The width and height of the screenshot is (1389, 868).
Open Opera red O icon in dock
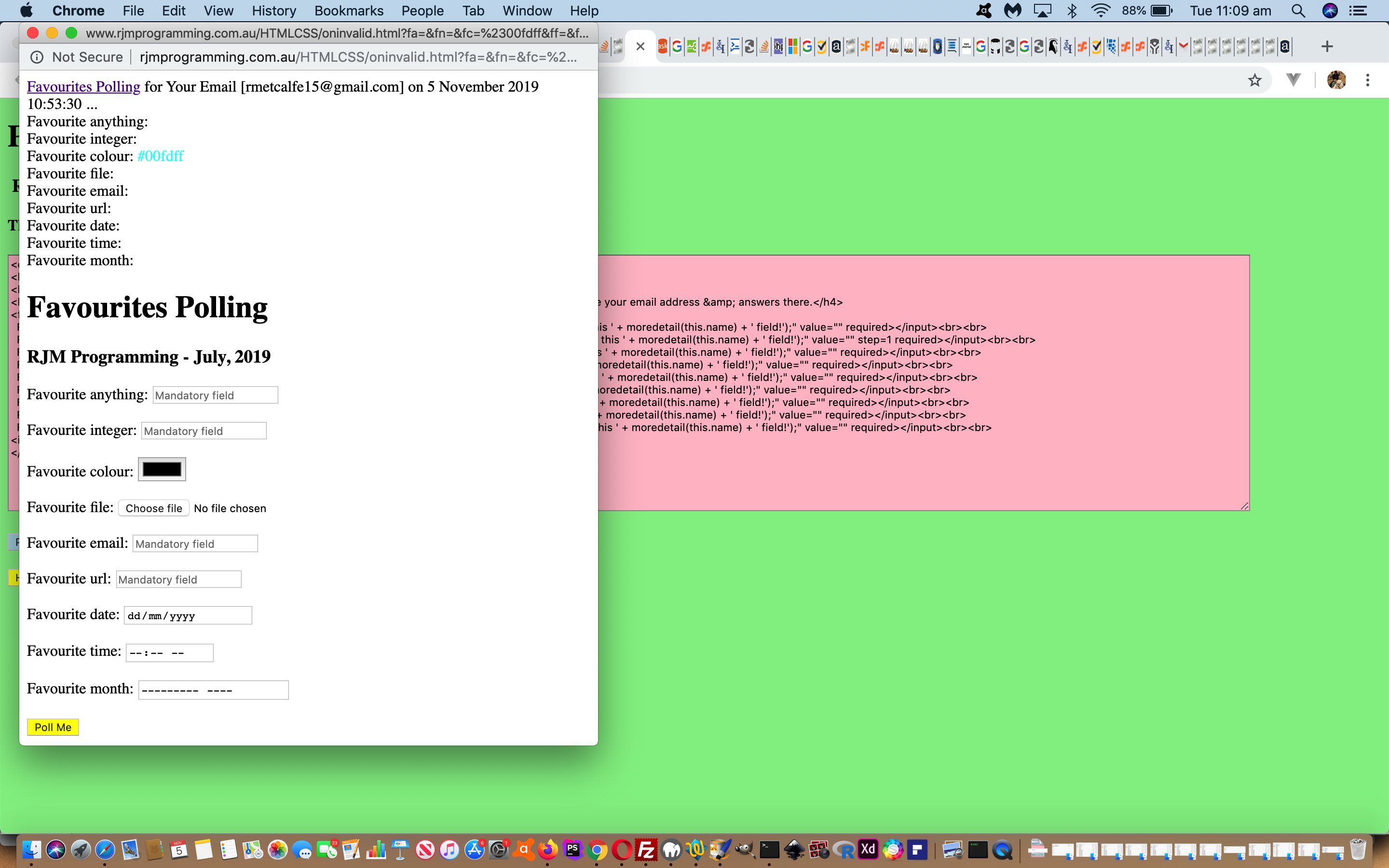tap(622, 850)
